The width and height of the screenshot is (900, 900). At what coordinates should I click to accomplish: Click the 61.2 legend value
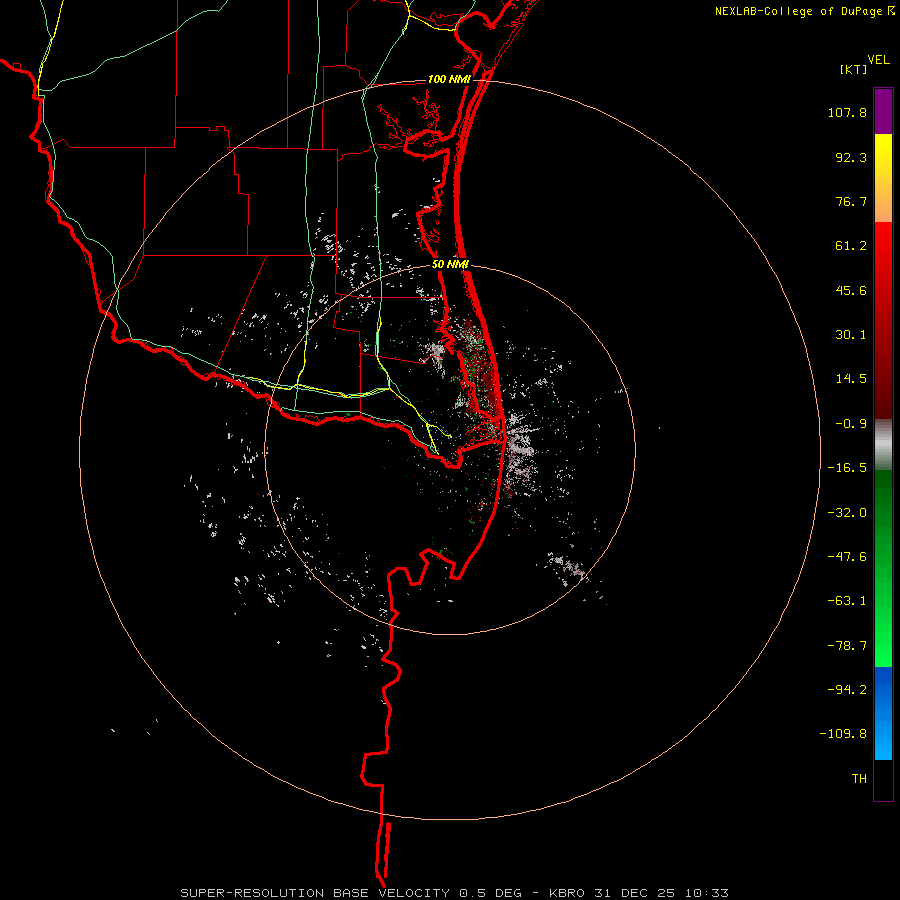(851, 246)
